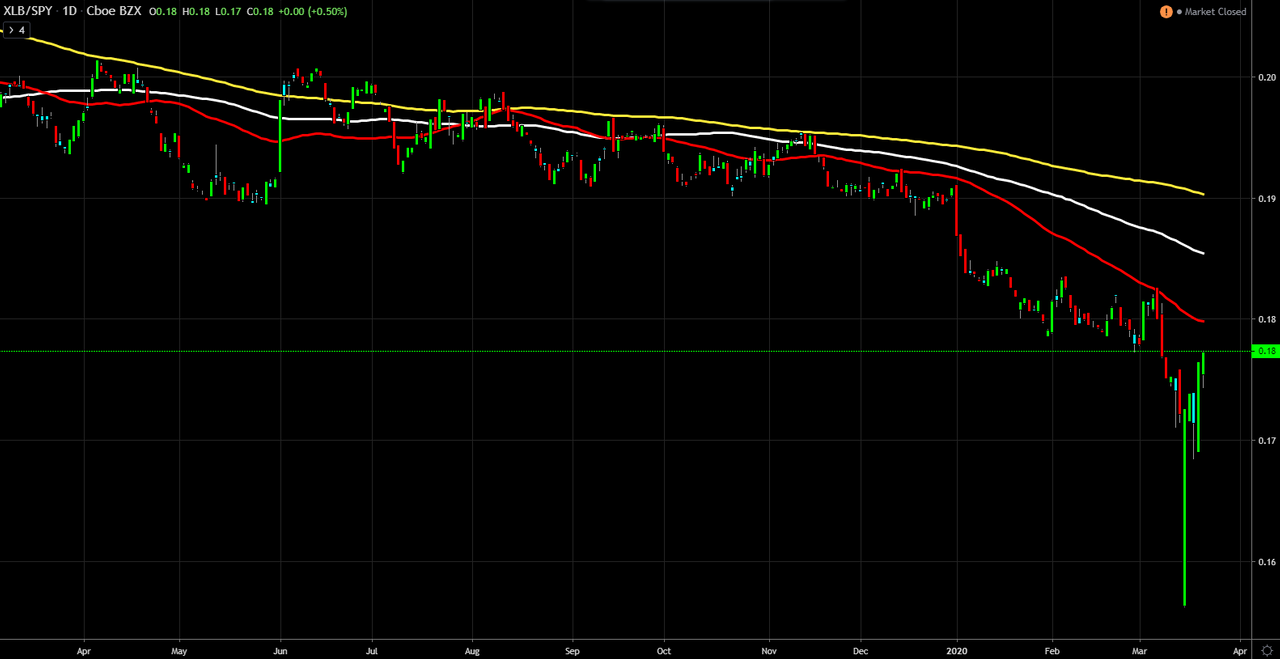Viewport: 1280px width, 659px height.
Task: Click the 2020 label on time axis
Action: coord(957,650)
